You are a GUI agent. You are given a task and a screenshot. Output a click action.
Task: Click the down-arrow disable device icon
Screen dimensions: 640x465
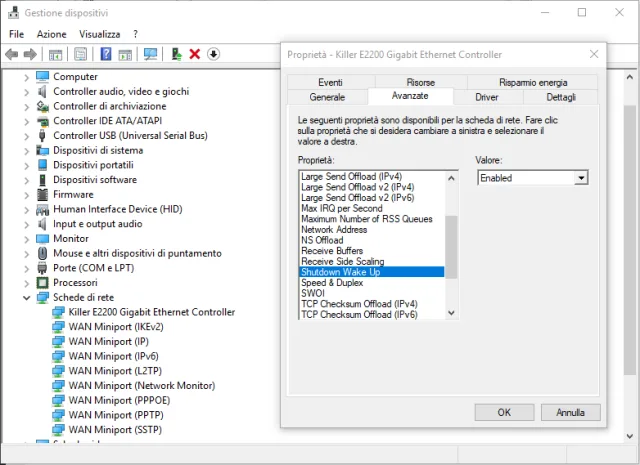pyautogui.click(x=213, y=54)
